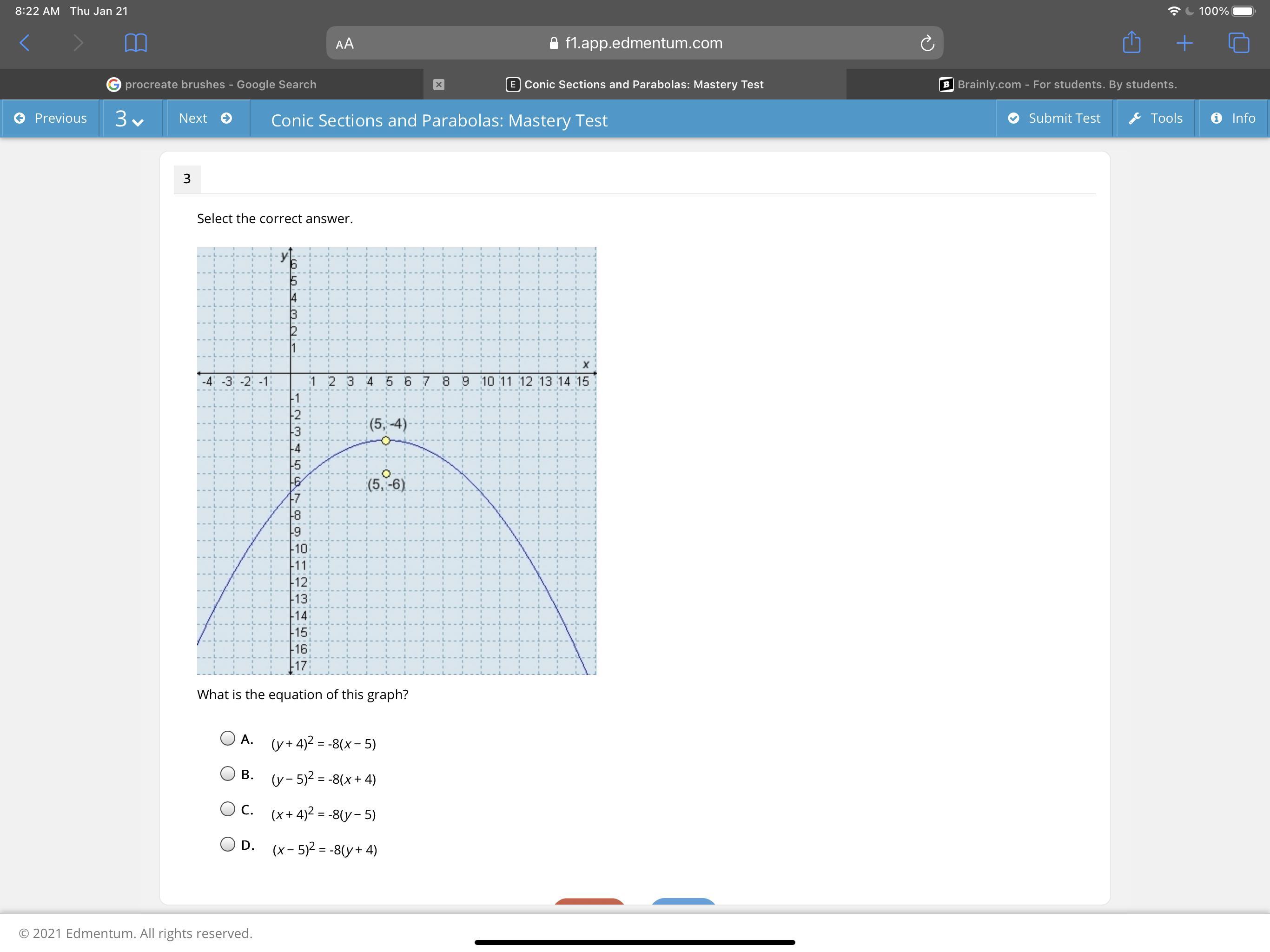This screenshot has width=1270, height=952.
Task: Open Safari bookmarks book icon
Action: (135, 42)
